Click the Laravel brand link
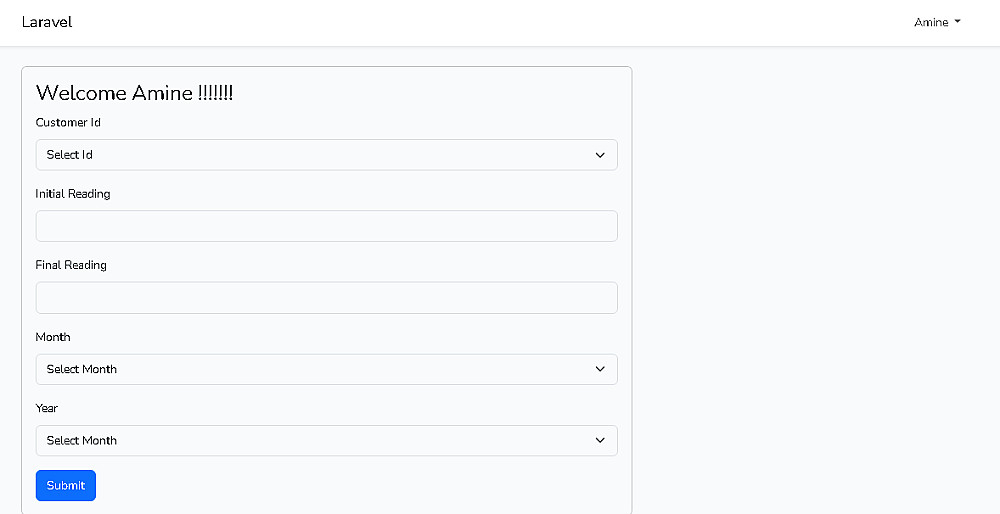The width and height of the screenshot is (1000, 514). click(47, 22)
